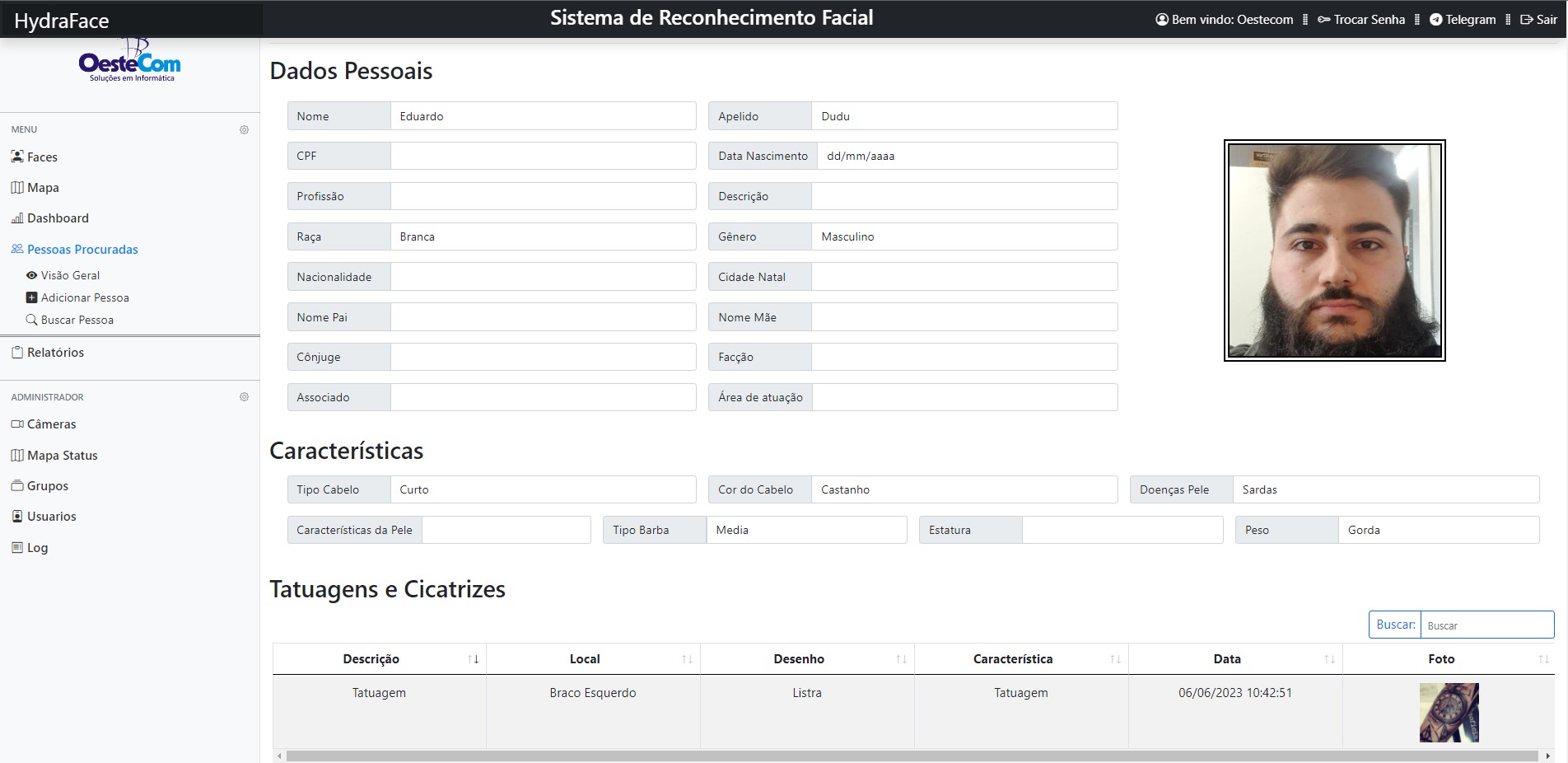Open the Câmeras admin page
The image size is (1568, 763).
click(51, 424)
